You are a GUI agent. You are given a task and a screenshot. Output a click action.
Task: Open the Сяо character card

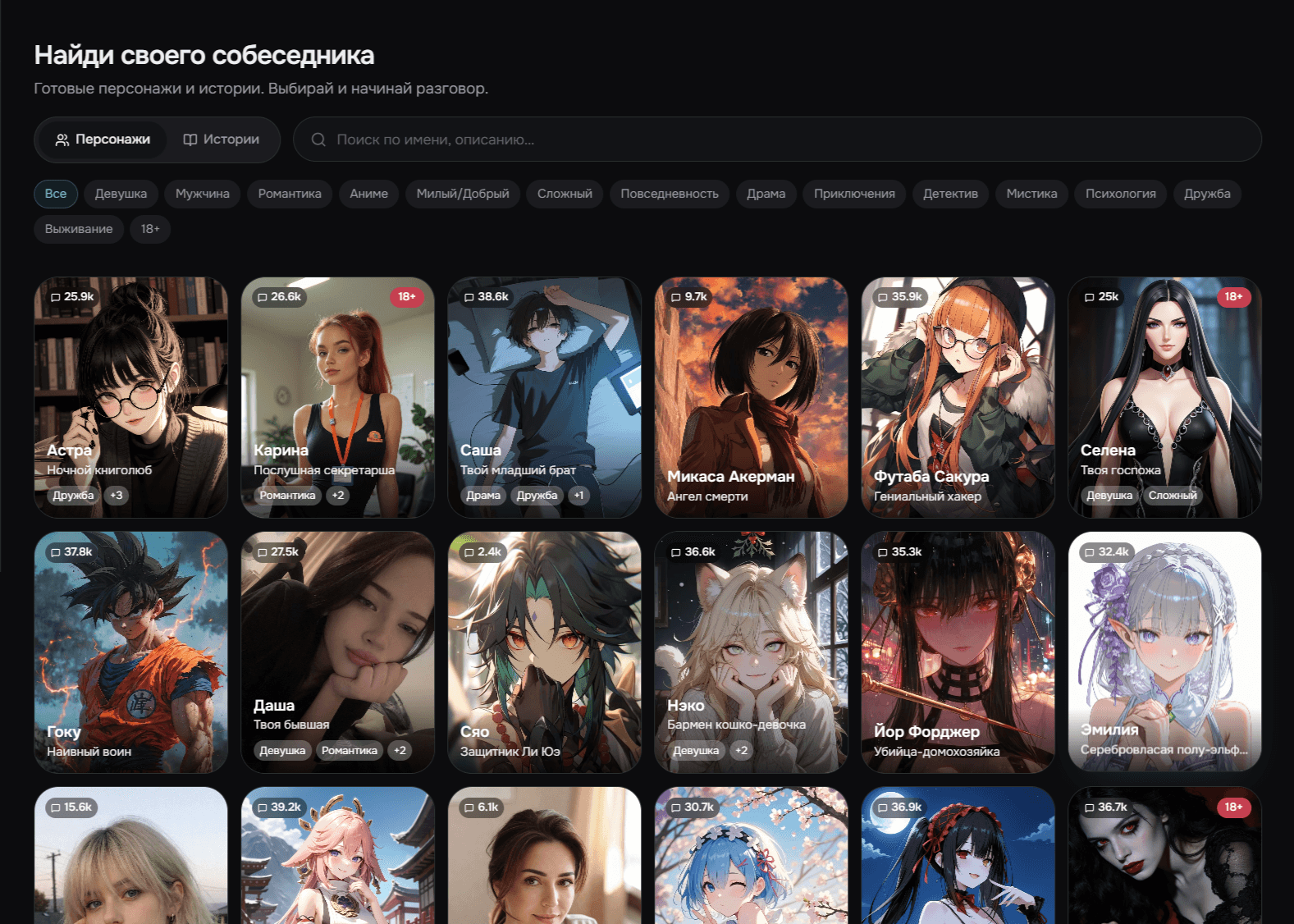545,652
